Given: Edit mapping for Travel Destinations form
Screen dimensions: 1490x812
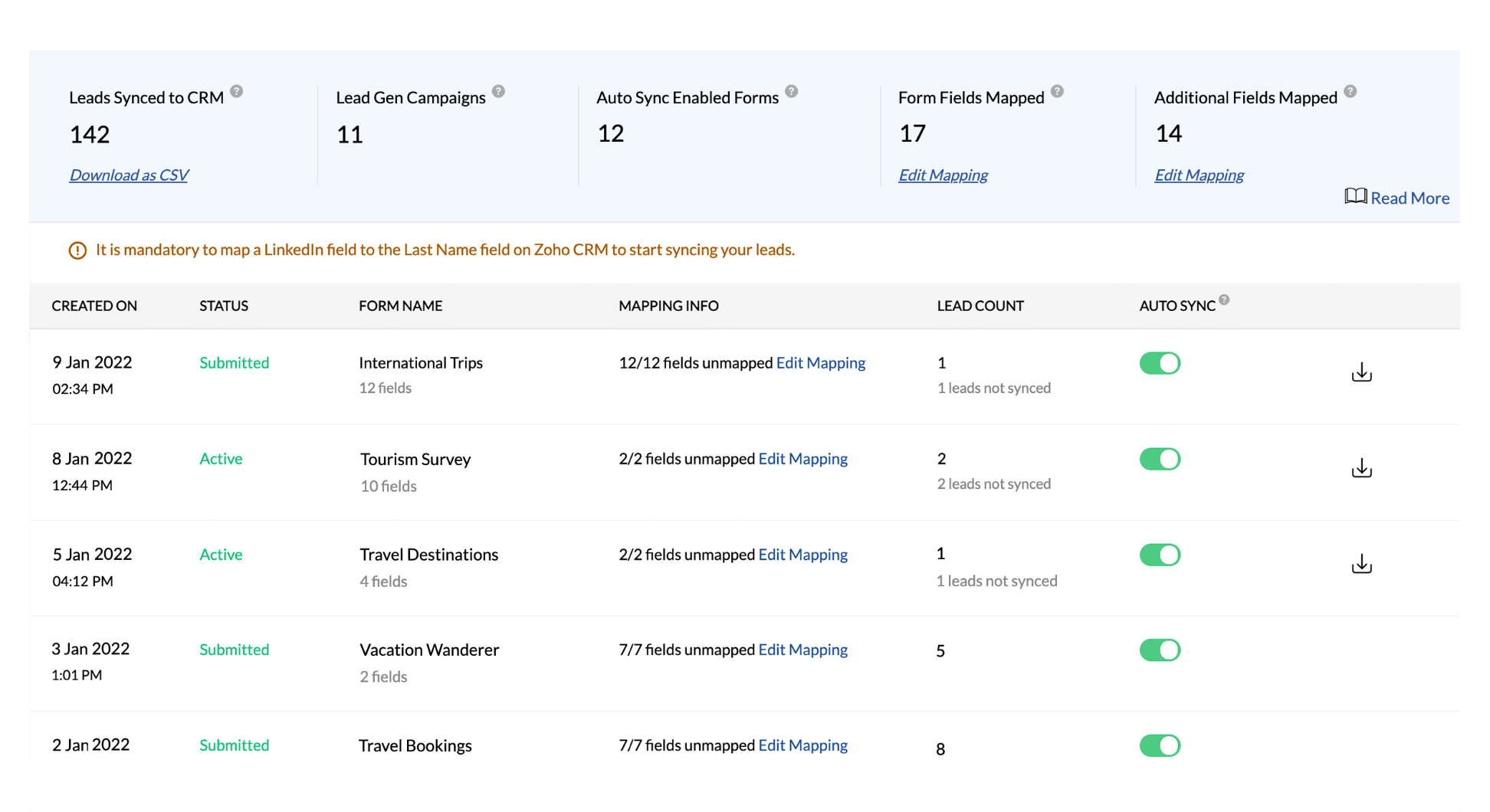Looking at the screenshot, I should [802, 554].
